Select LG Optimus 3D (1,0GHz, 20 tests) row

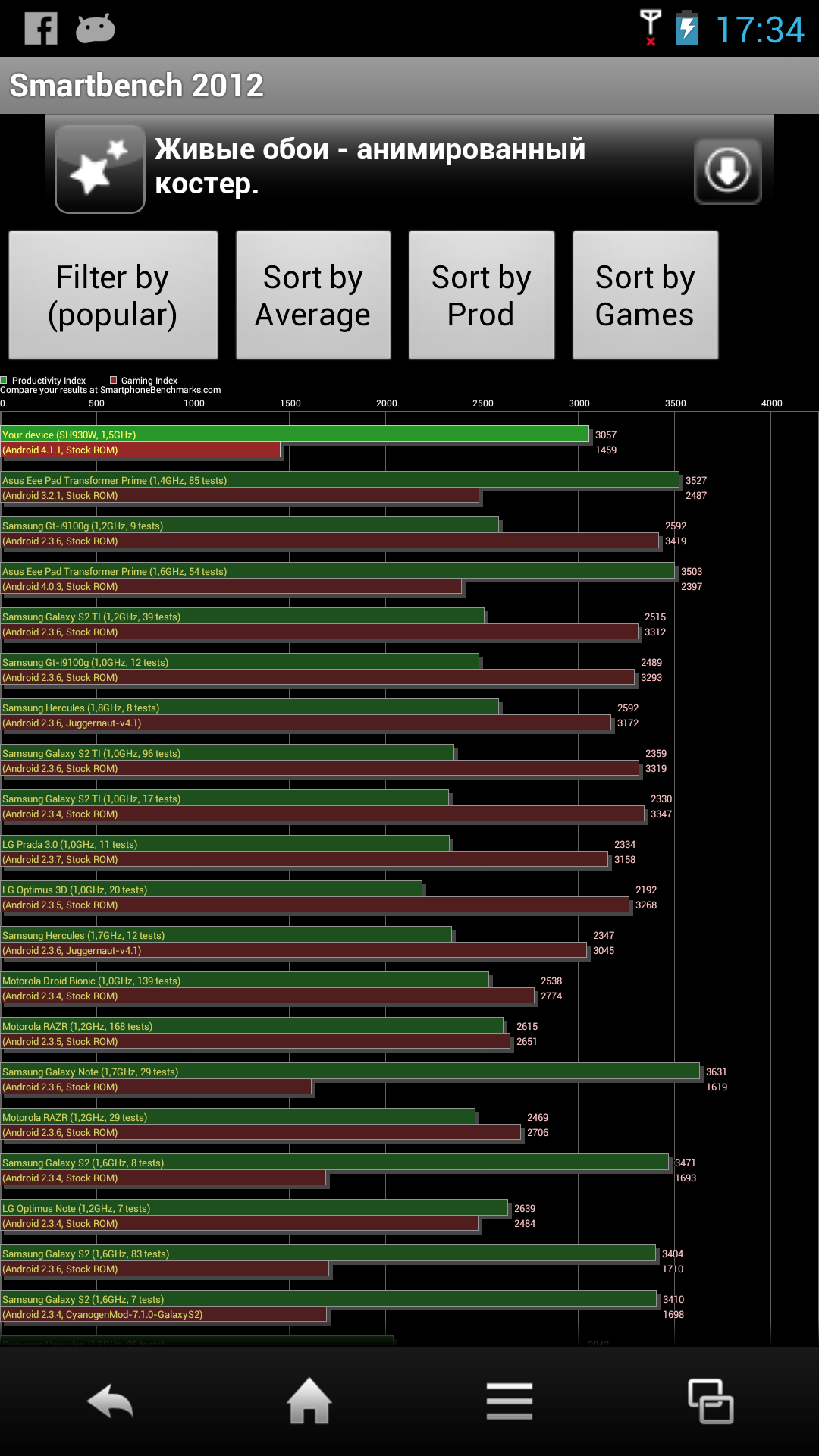pos(315,897)
